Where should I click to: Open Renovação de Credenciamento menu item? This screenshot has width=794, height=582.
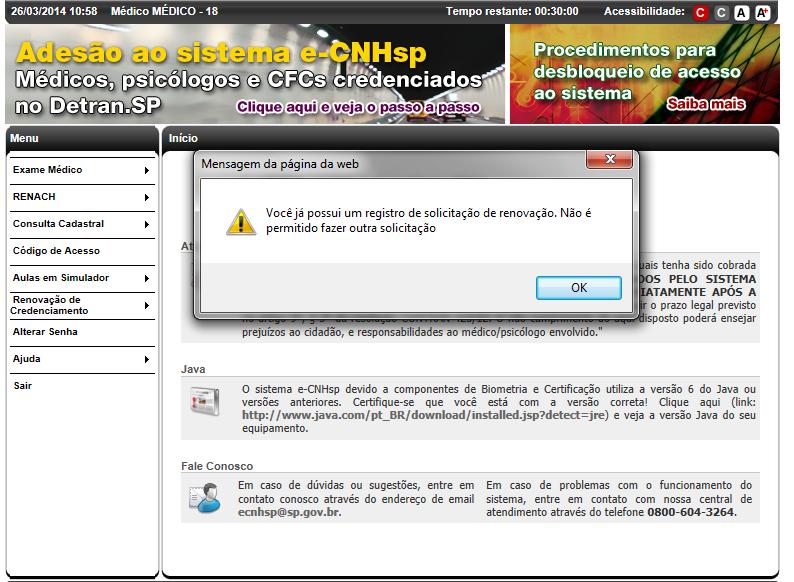(x=82, y=305)
